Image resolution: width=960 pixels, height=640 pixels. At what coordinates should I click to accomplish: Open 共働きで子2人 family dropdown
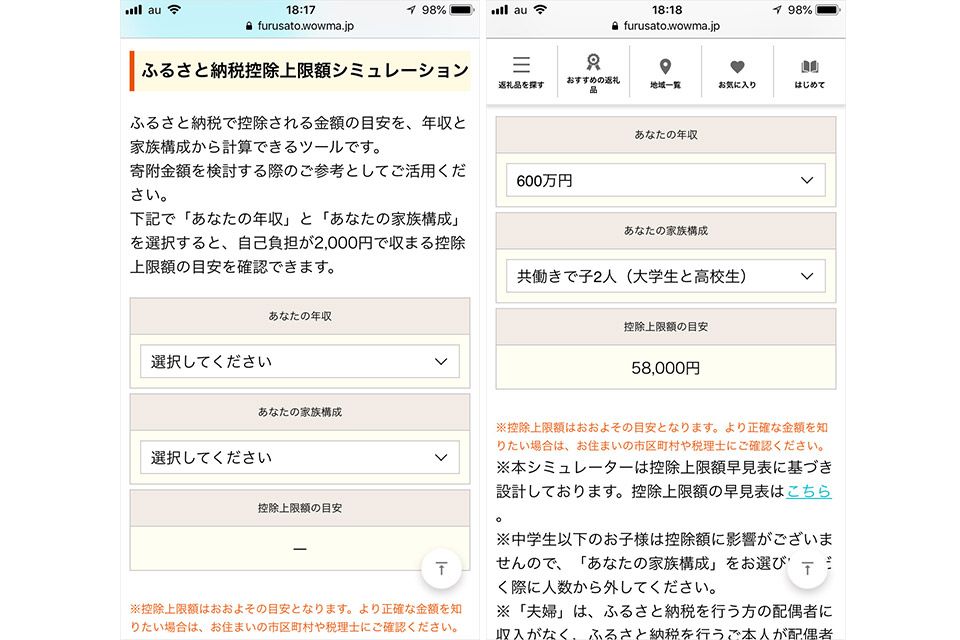pyautogui.click(x=666, y=276)
